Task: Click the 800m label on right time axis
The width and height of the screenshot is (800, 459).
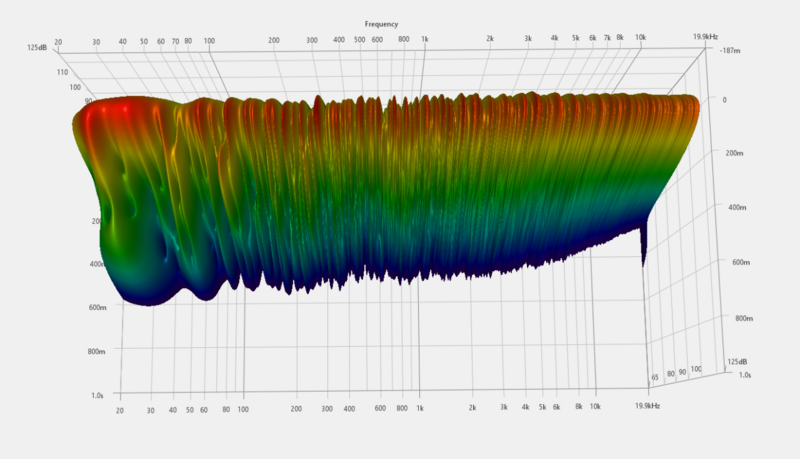Action: pos(744,318)
